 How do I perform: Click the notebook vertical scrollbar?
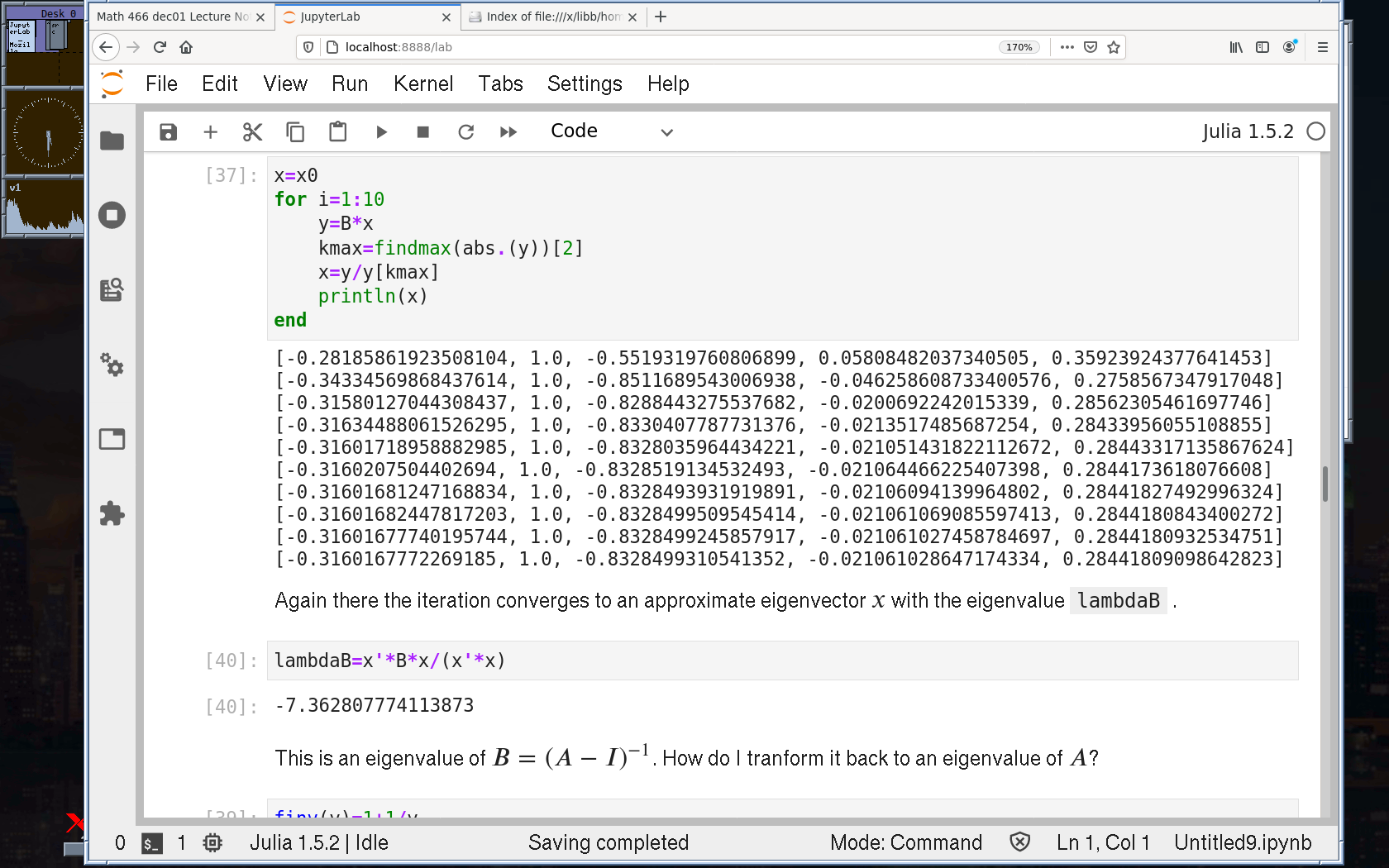point(1325,484)
